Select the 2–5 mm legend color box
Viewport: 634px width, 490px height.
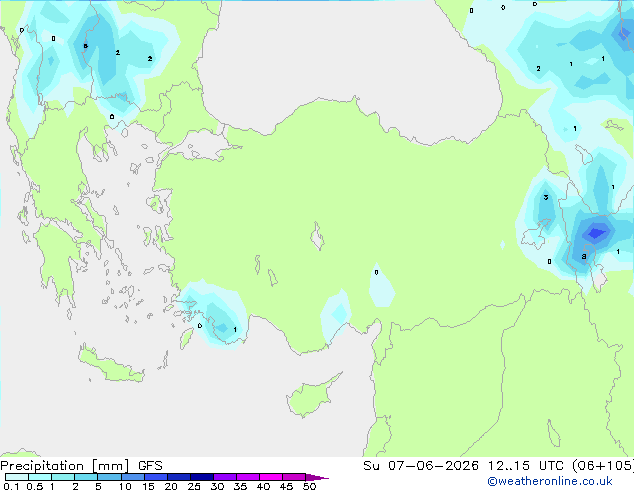point(86,477)
